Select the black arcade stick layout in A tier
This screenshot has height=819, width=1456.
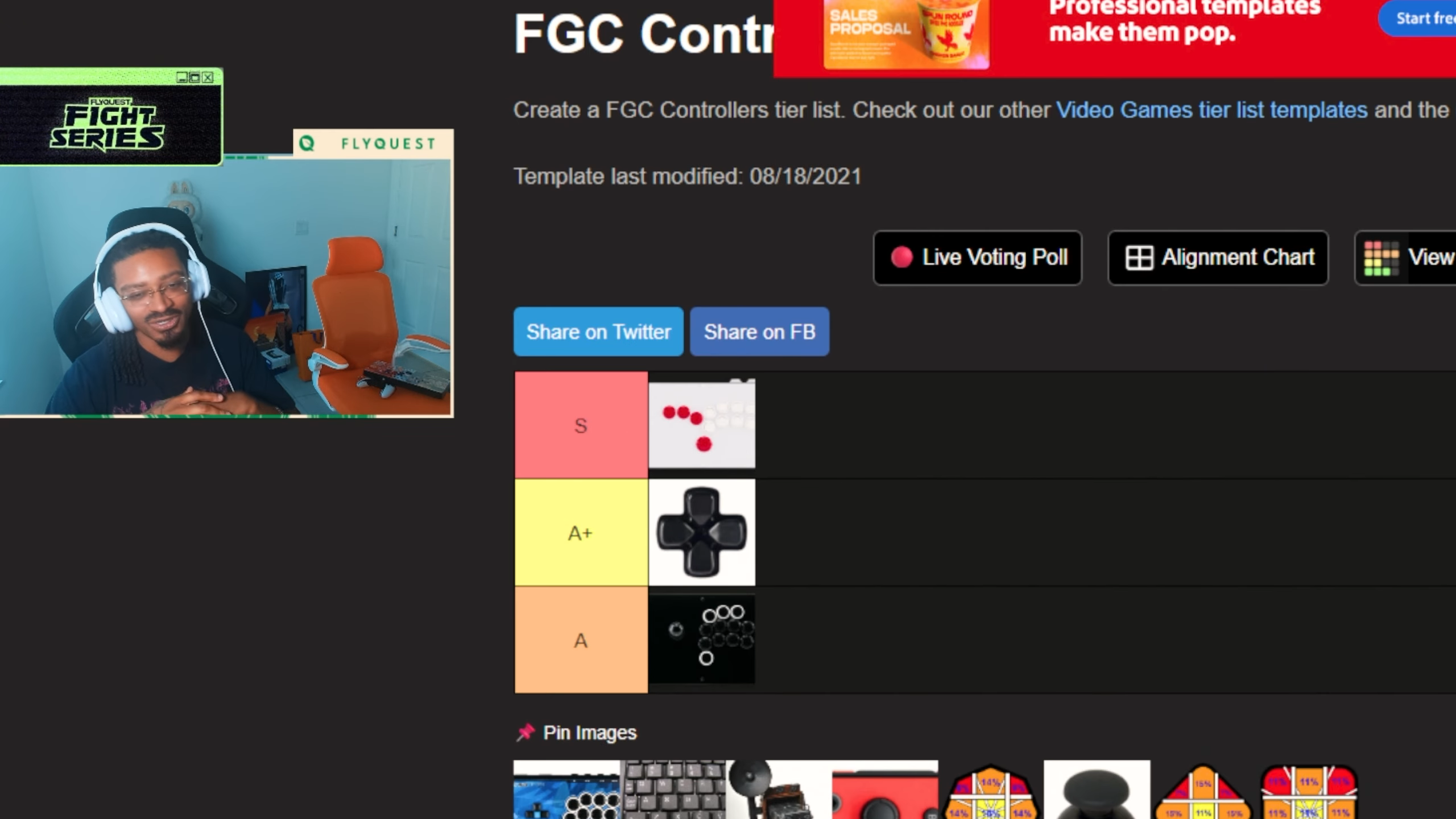pyautogui.click(x=702, y=639)
